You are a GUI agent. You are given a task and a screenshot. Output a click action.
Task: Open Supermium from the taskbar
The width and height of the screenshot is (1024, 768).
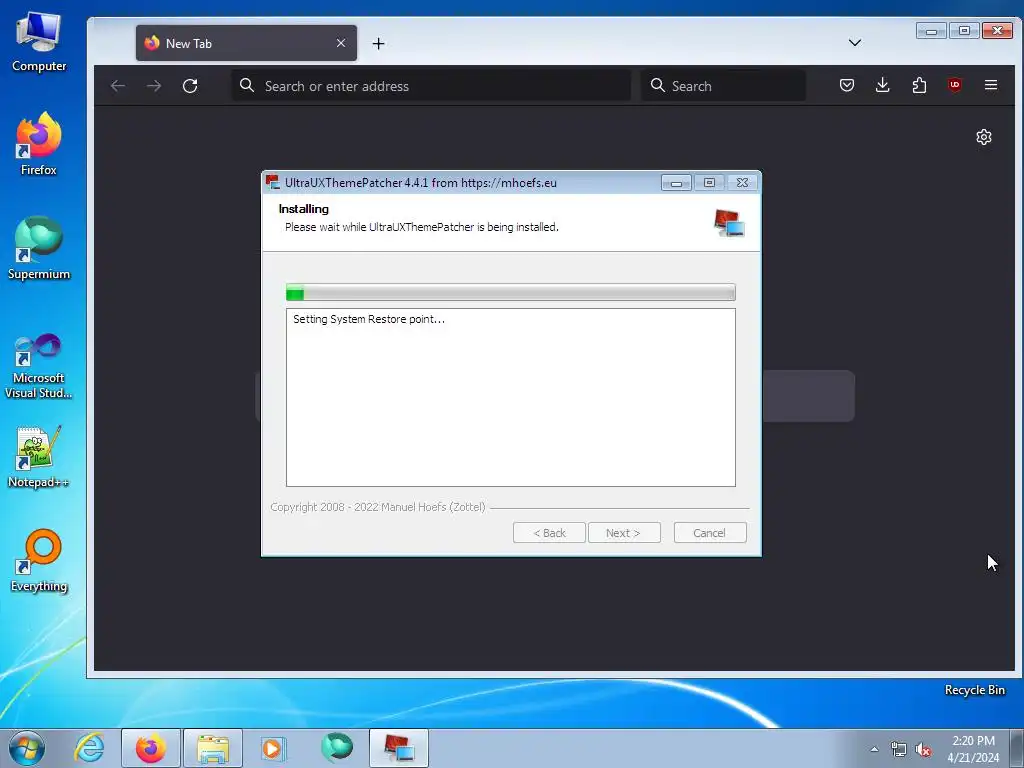337,748
